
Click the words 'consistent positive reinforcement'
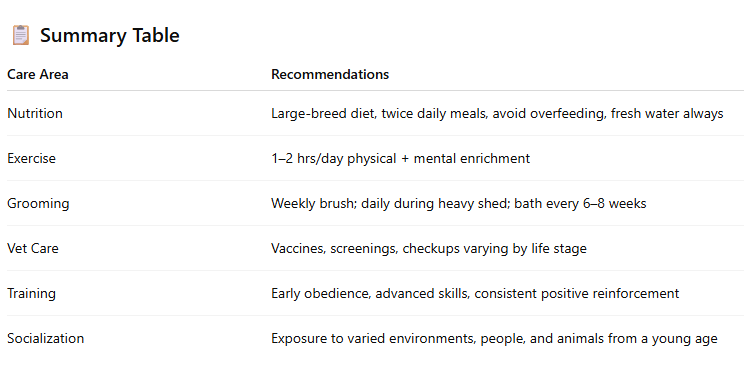[x=577, y=293]
